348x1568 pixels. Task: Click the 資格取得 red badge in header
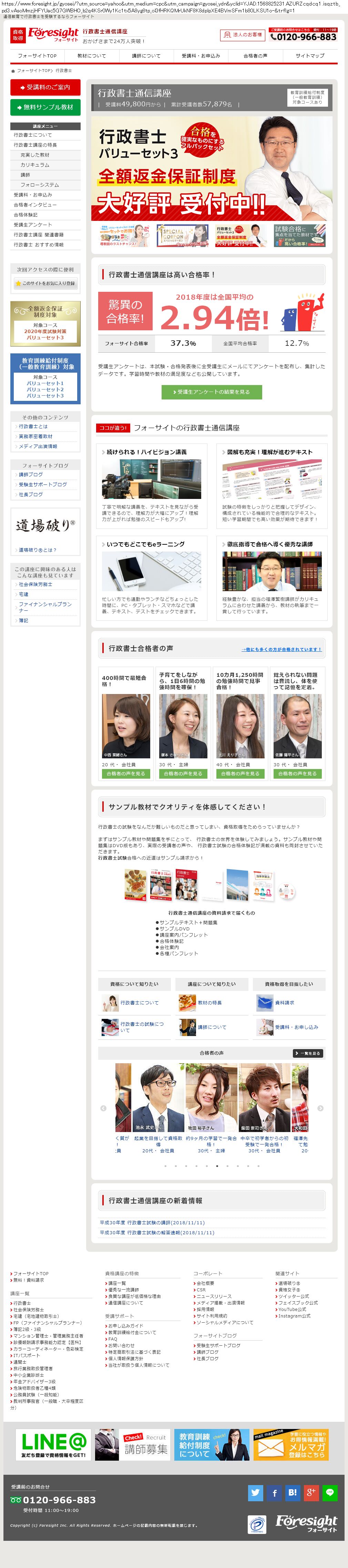coord(18,35)
